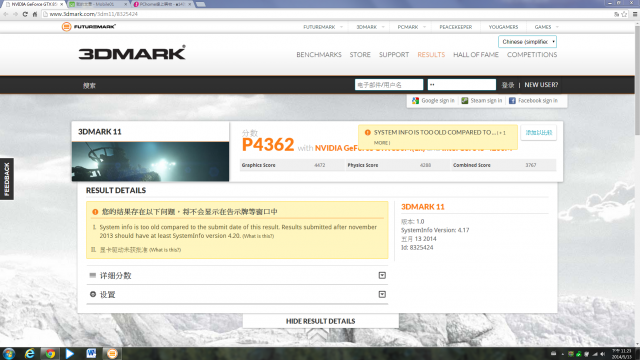This screenshot has height=360, width=640.
Task: Open the 3DMARK top menu dropdown
Action: coord(370,27)
